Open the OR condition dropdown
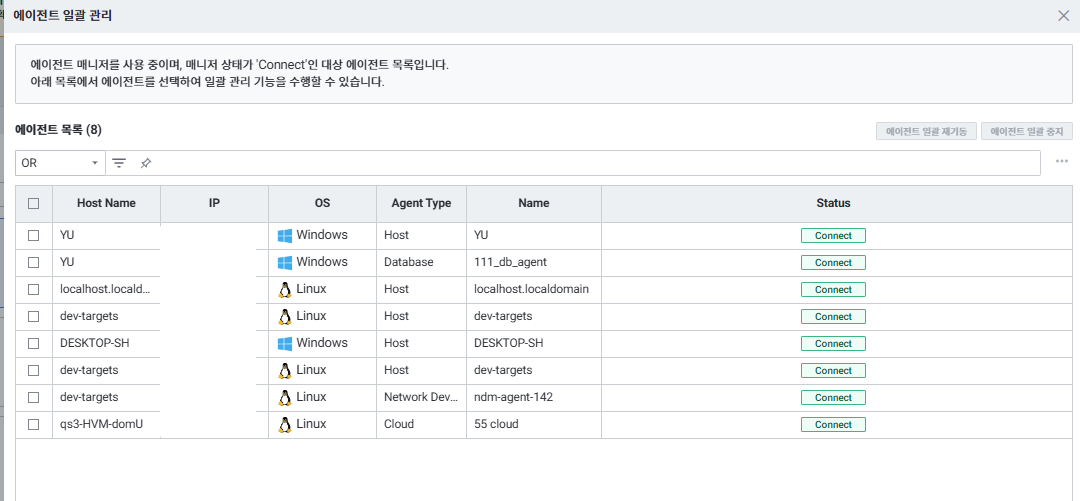Image resolution: width=1080 pixels, height=501 pixels. [60, 163]
